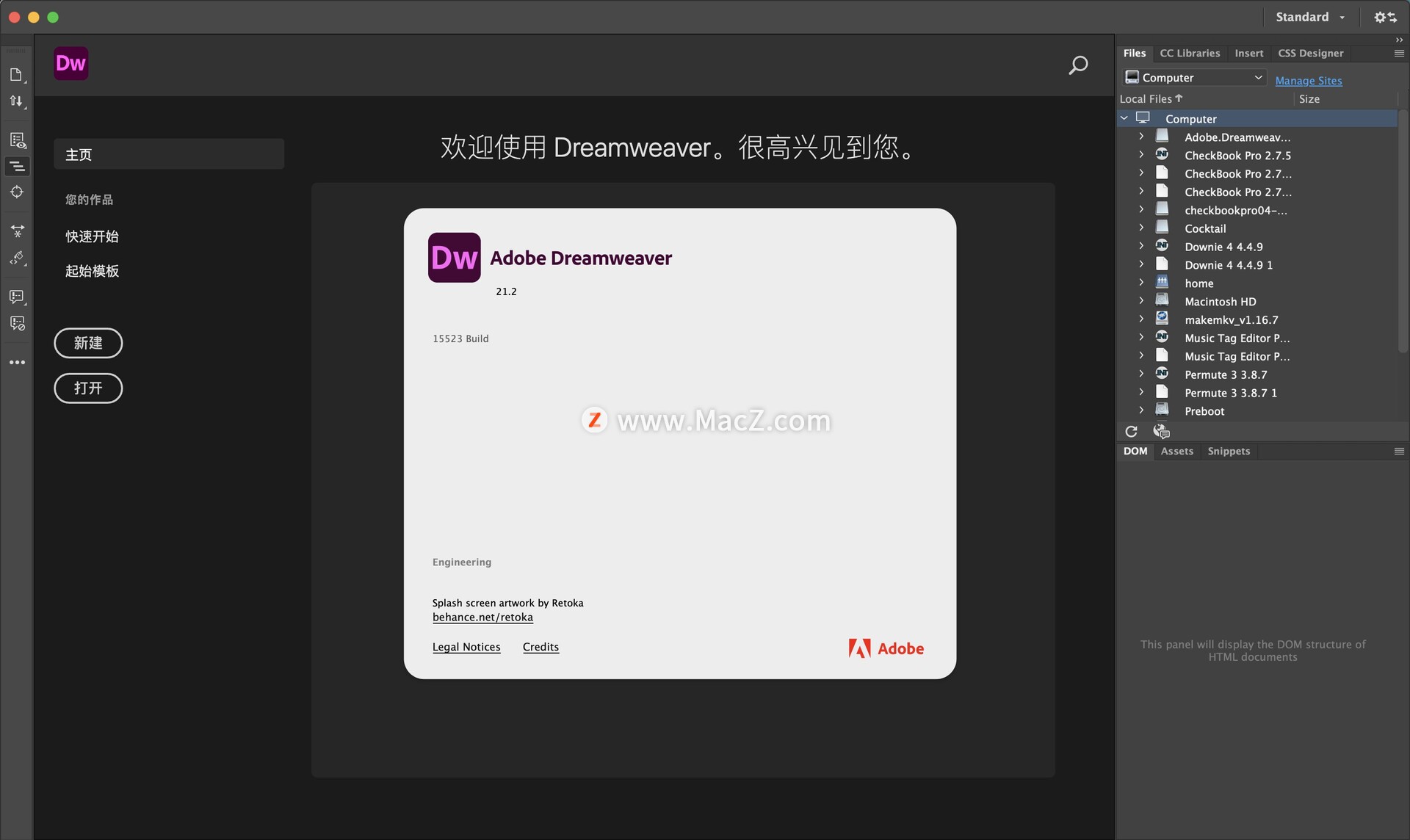Open the Files panel options menu icon
Screen dimensions: 1410x840
[1399, 54]
